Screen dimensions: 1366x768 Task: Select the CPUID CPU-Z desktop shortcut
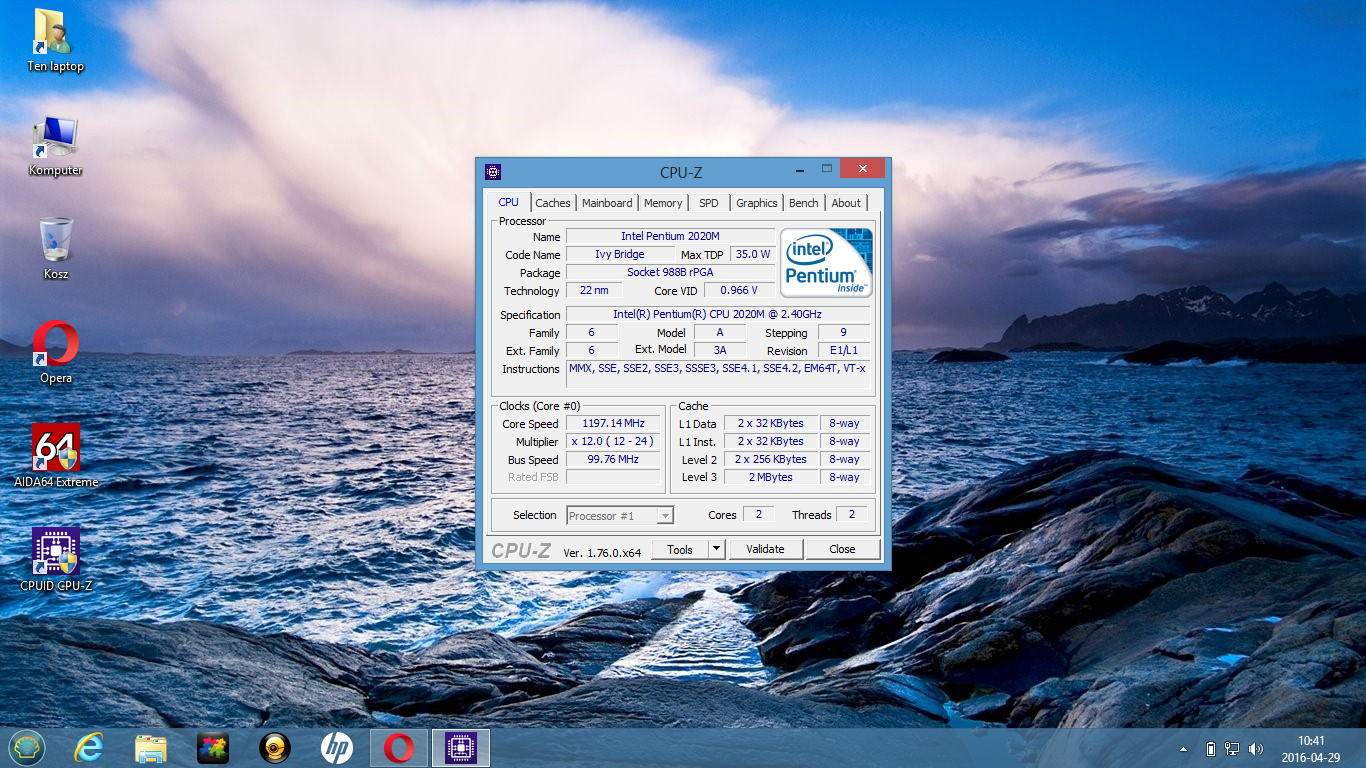click(56, 553)
